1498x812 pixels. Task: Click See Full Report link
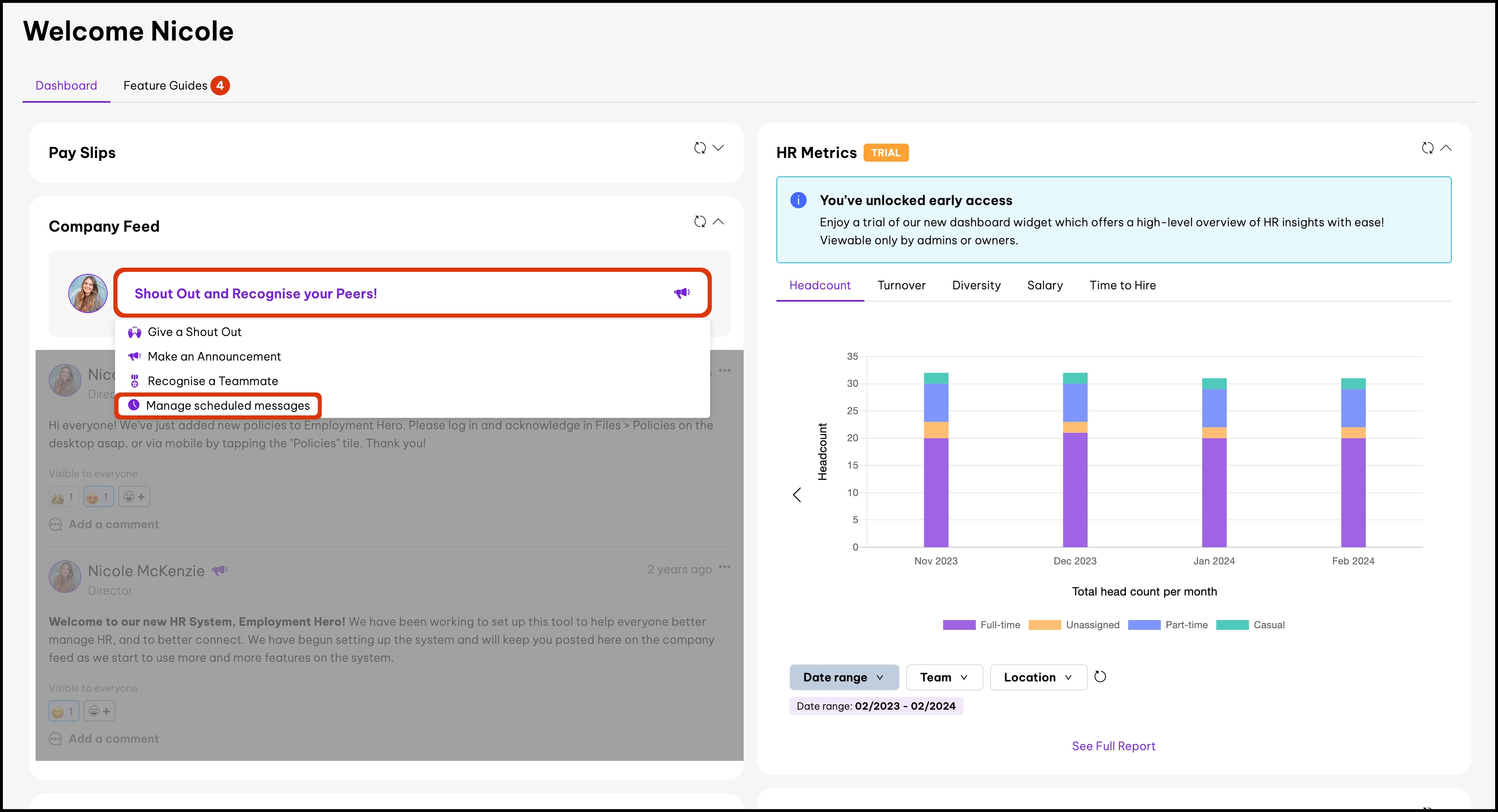pyautogui.click(x=1113, y=746)
